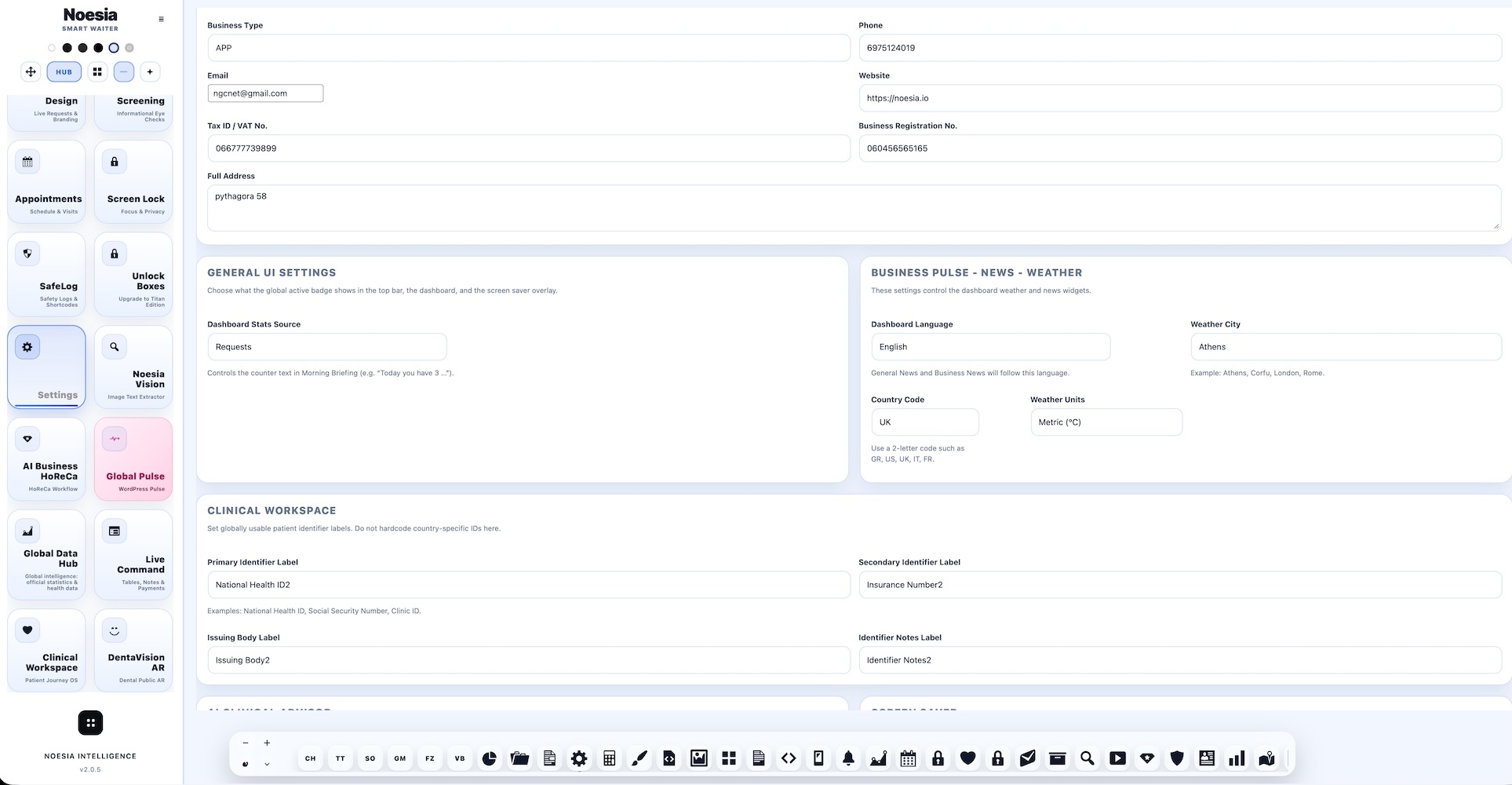Open the bar chart icon in the dock
1512x785 pixels.
[1237, 758]
